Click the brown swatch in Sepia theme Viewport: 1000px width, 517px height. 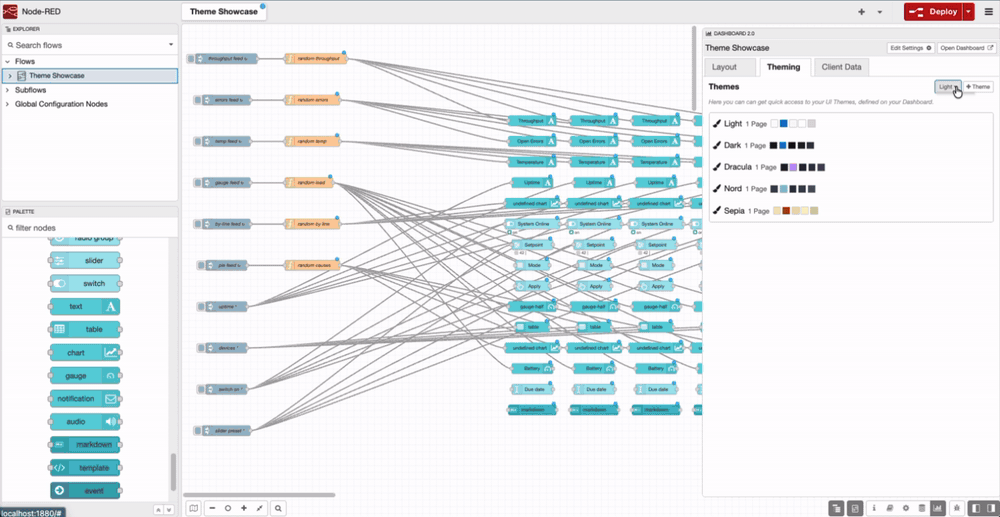click(x=786, y=210)
